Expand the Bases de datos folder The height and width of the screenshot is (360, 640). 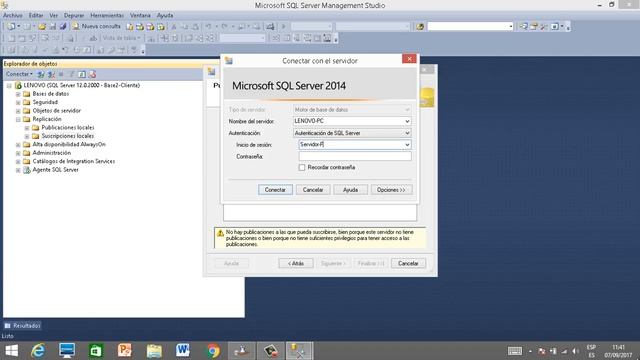pyautogui.click(x=18, y=94)
